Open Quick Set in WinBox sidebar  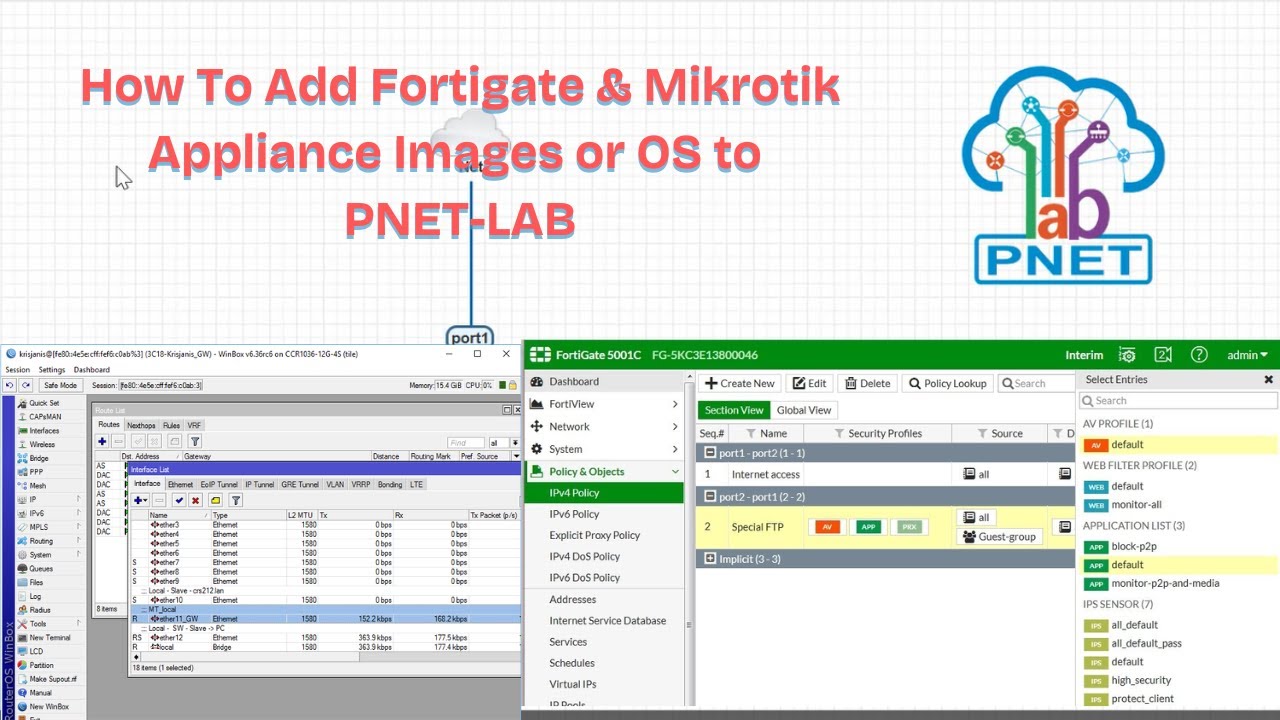tap(44, 403)
